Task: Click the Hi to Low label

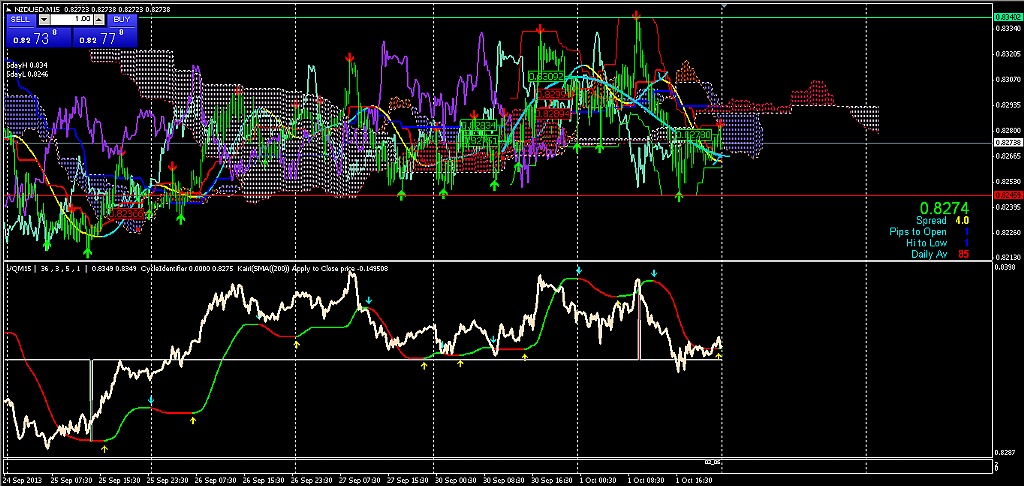Action: (x=926, y=243)
